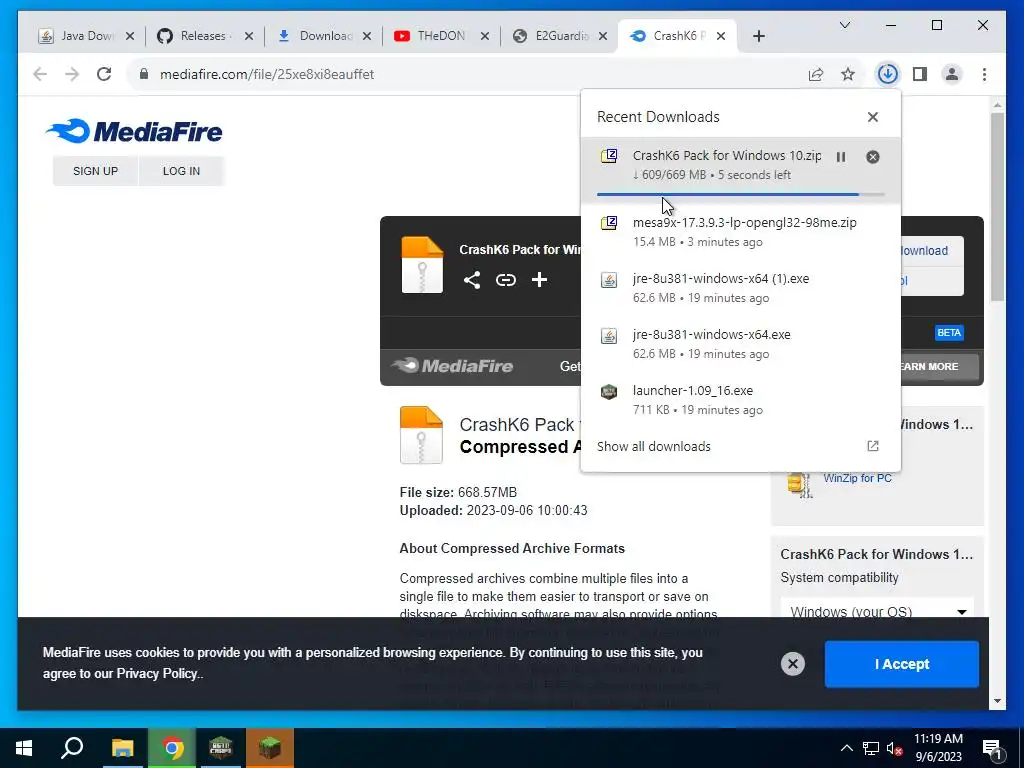Image resolution: width=1024 pixels, height=768 pixels.
Task: Open File Explorer from taskbar
Action: (122, 748)
